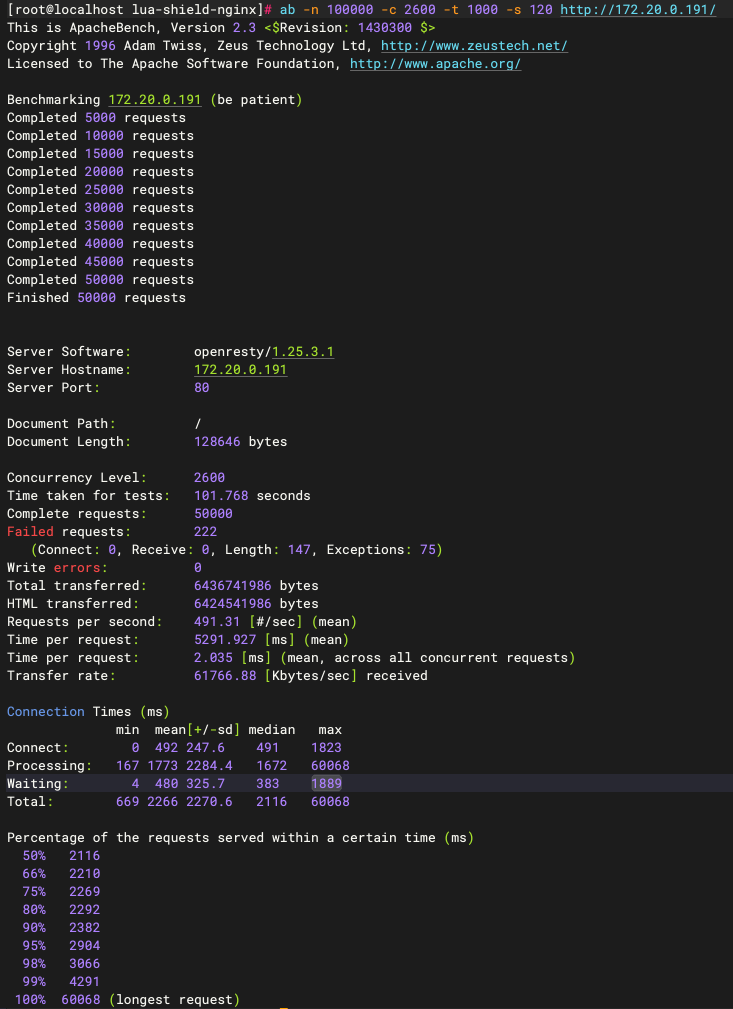Click the blue 'Connection' Times heading
Image resolution: width=733 pixels, height=1009 pixels.
coord(45,712)
